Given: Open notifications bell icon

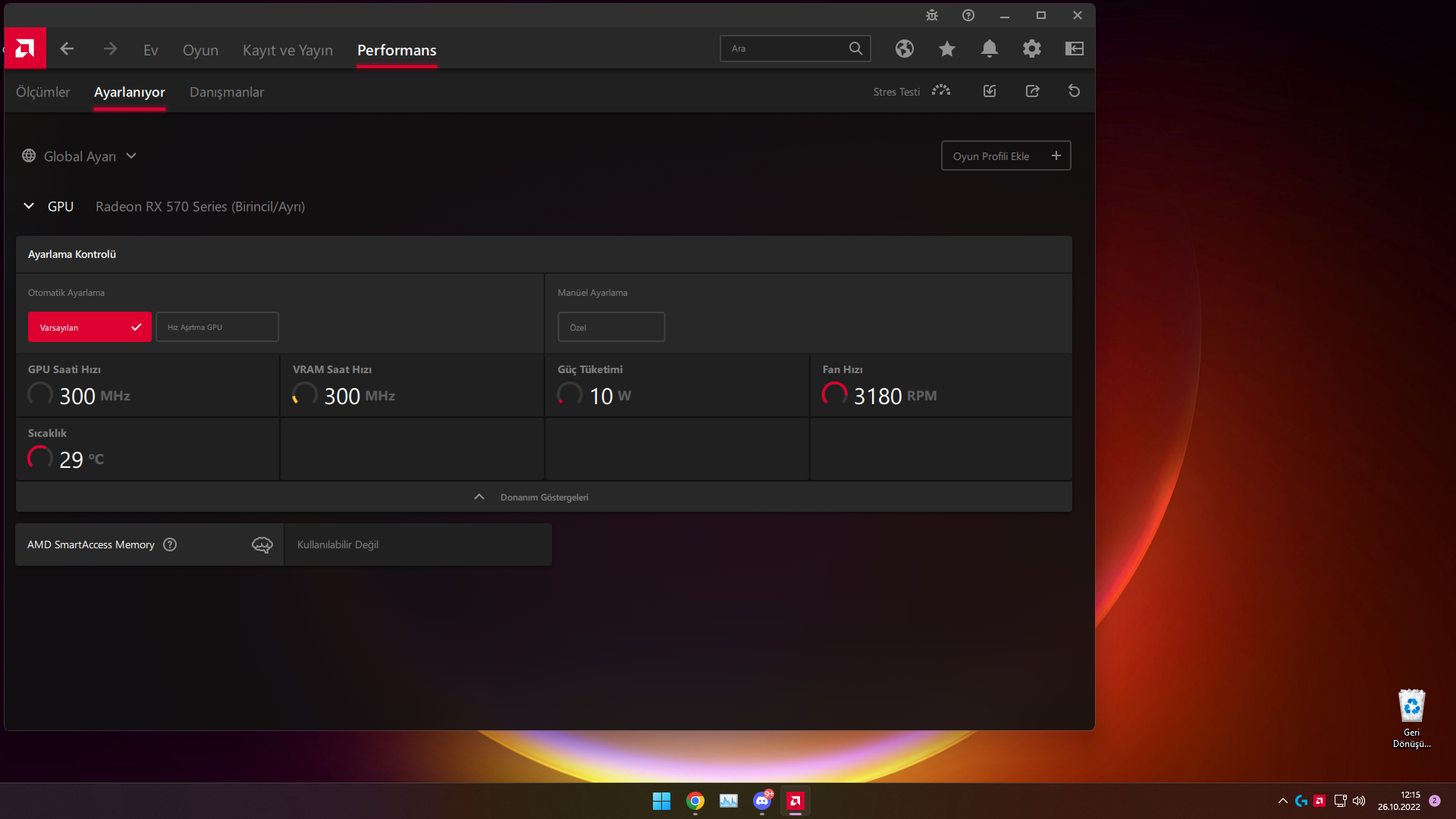Looking at the screenshot, I should click(989, 49).
